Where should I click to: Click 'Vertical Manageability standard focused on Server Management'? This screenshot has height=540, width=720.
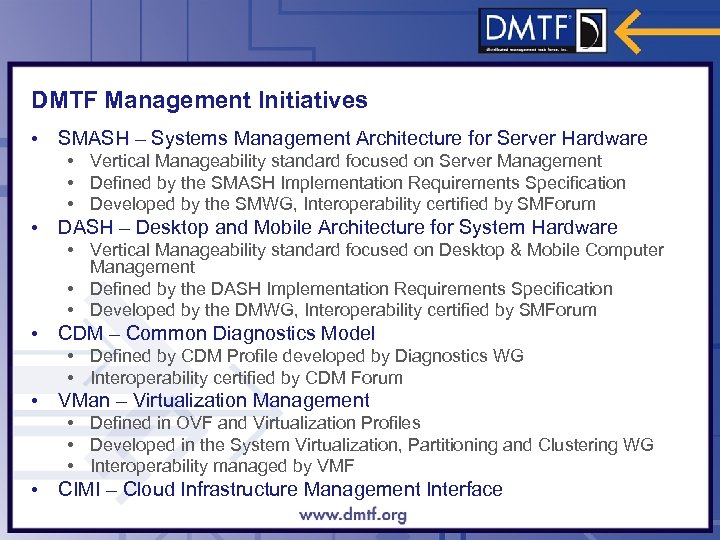click(346, 161)
